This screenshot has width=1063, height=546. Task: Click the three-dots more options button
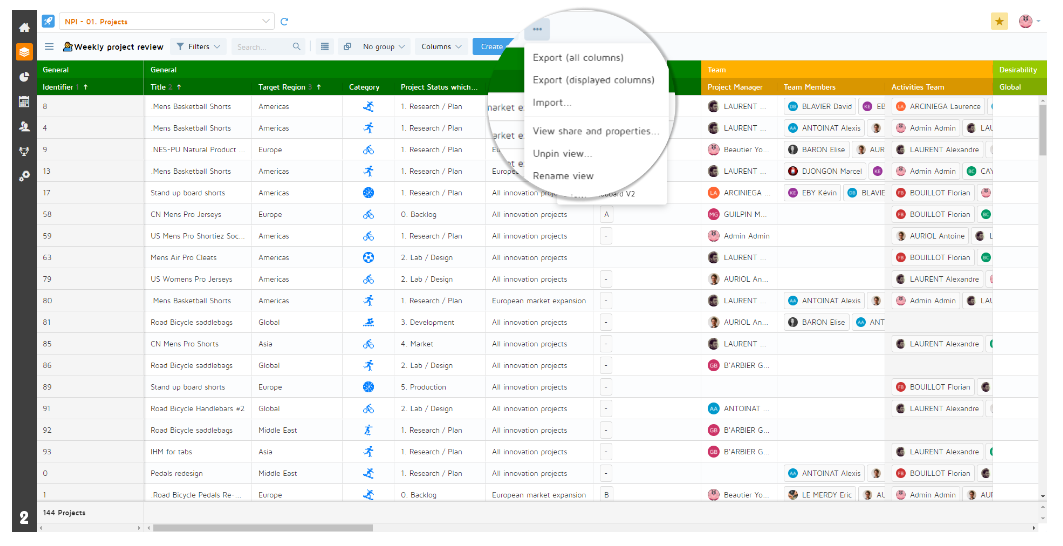(x=537, y=29)
